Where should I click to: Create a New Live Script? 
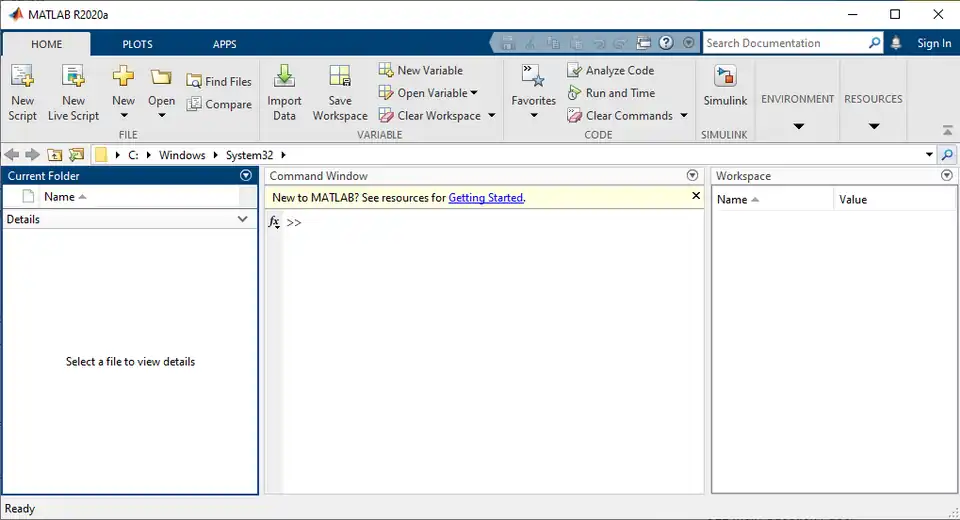[73, 77]
